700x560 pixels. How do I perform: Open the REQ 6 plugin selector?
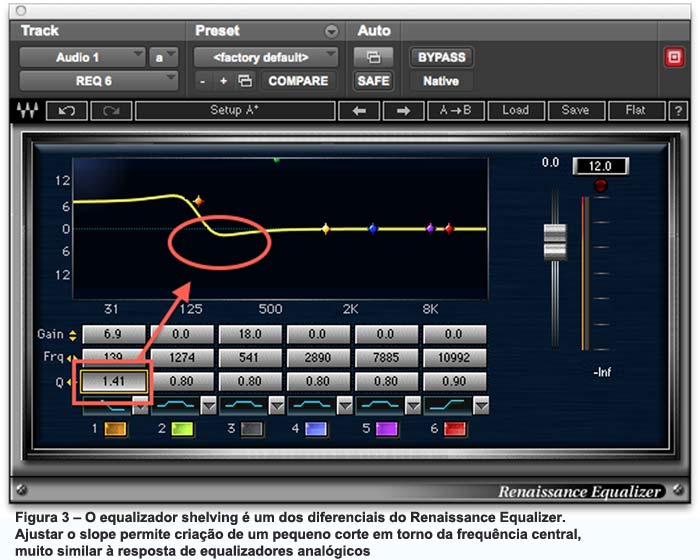point(98,81)
